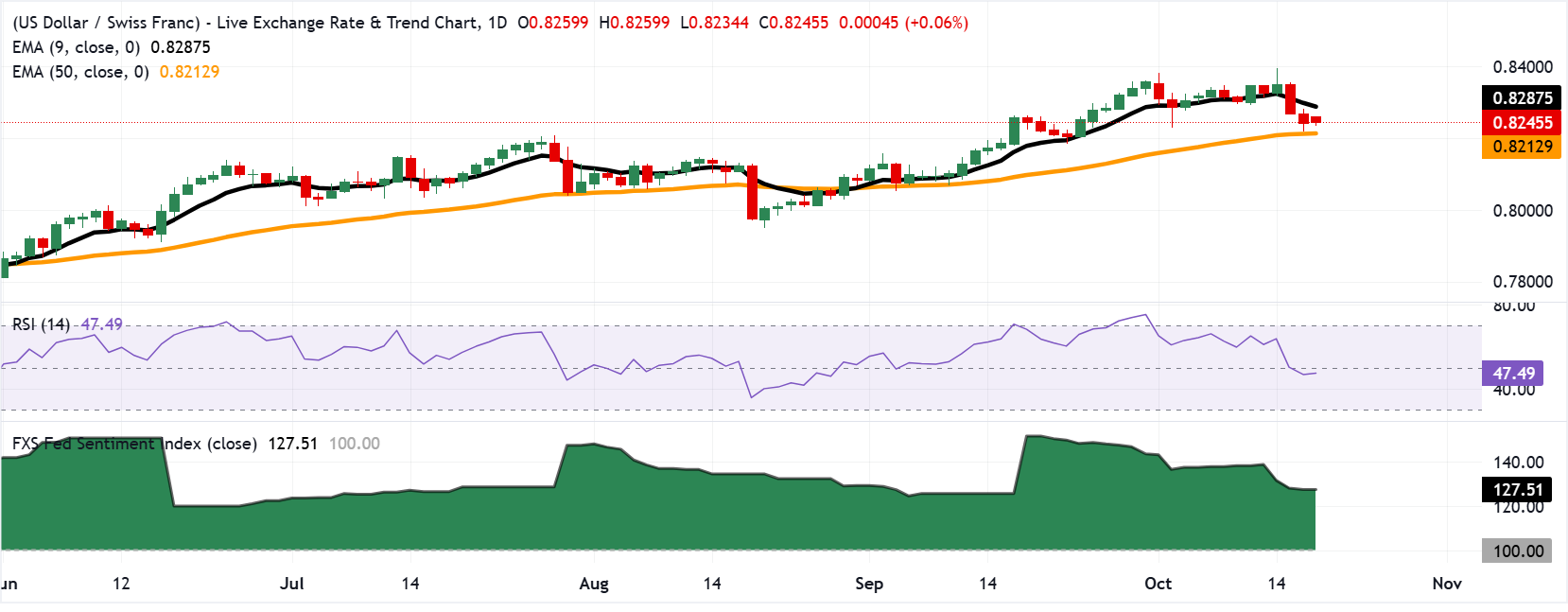Select the RSI (14) indicator label
This screenshot has width=1568, height=612.
point(41,324)
